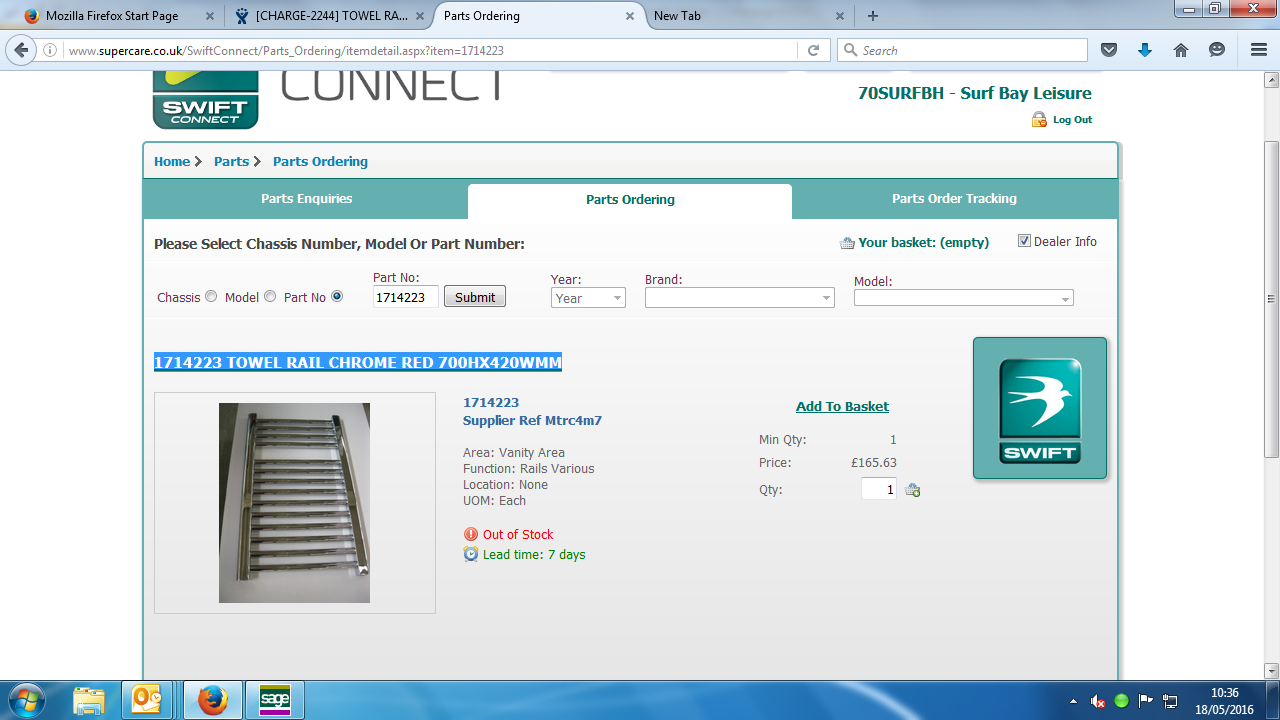Open the Model dropdown
The height and width of the screenshot is (720, 1280).
[x=964, y=297]
